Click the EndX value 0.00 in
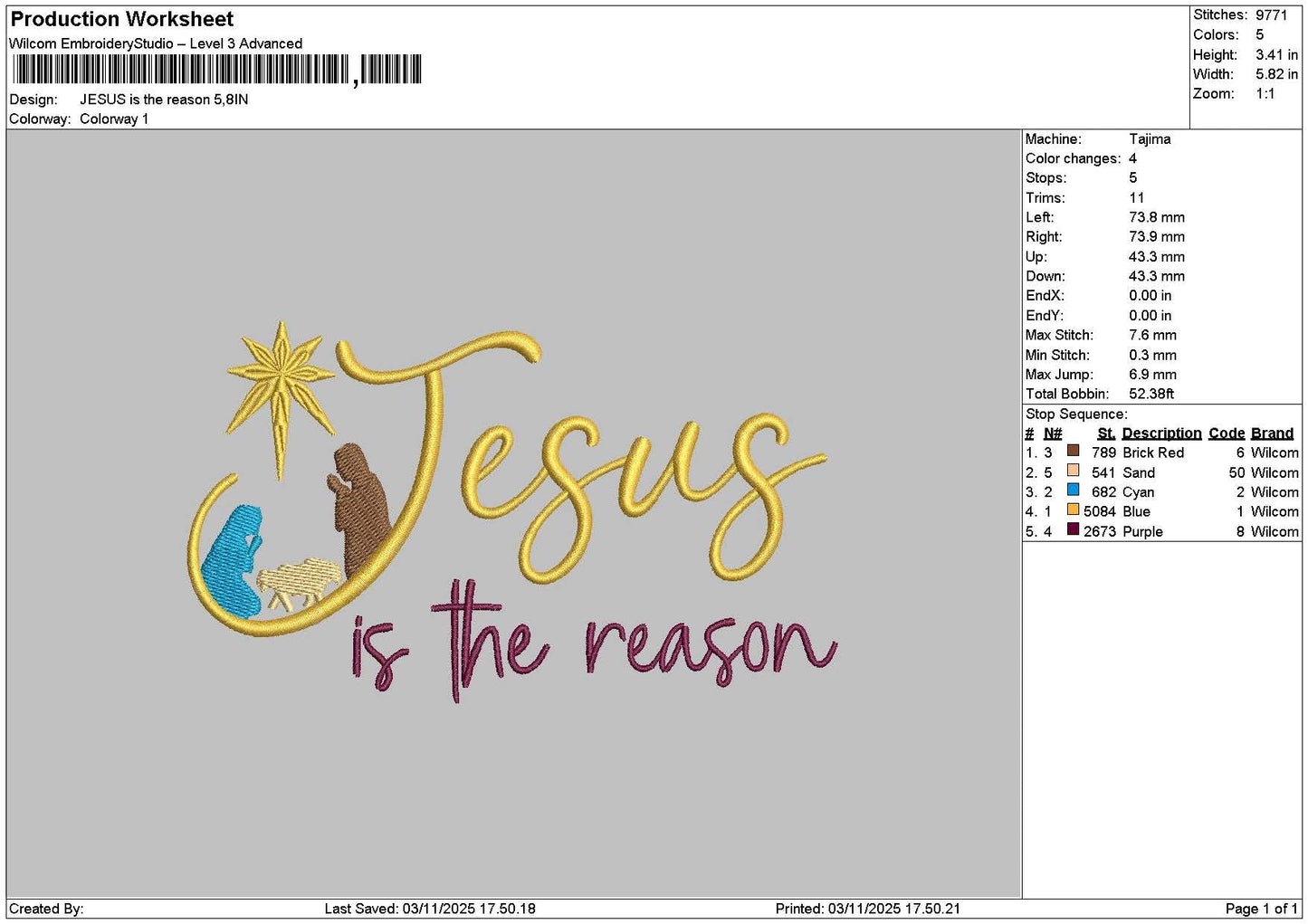 pyautogui.click(x=1150, y=296)
